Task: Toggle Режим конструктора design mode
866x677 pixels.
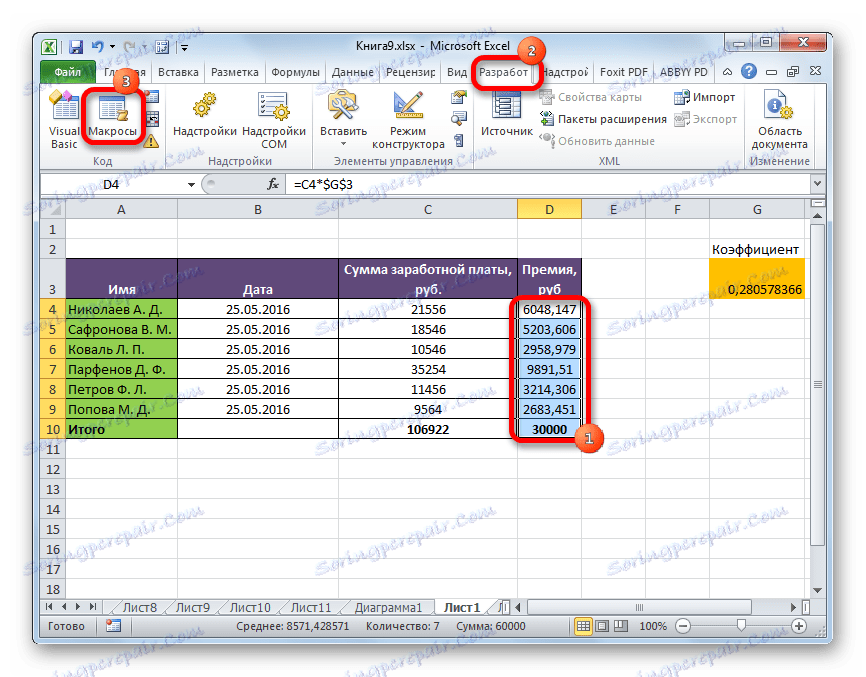Action: point(408,120)
